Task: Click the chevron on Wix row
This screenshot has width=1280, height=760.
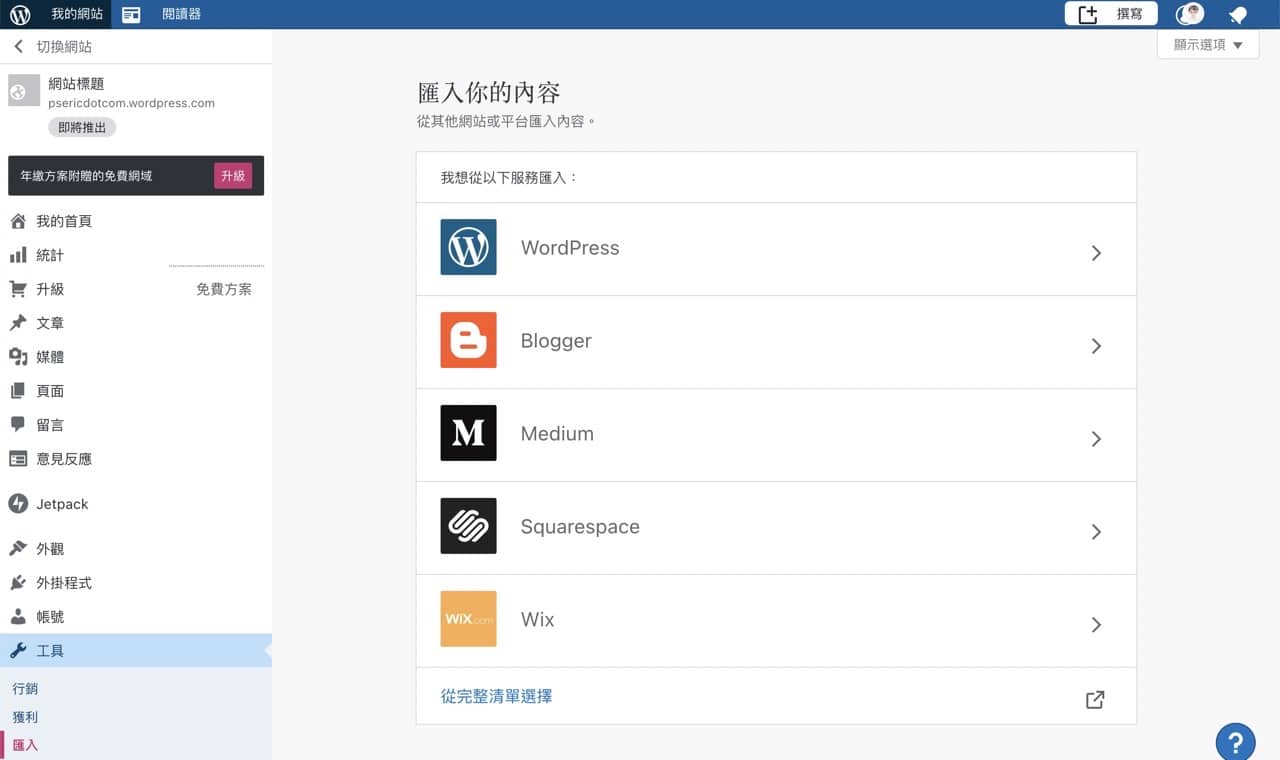Action: (x=1096, y=625)
